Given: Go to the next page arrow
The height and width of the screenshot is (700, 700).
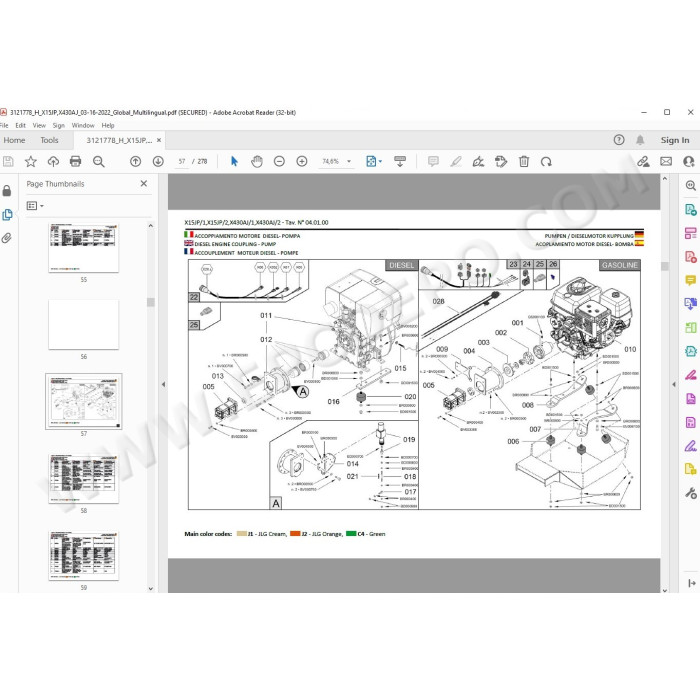Looking at the screenshot, I should 158,161.
